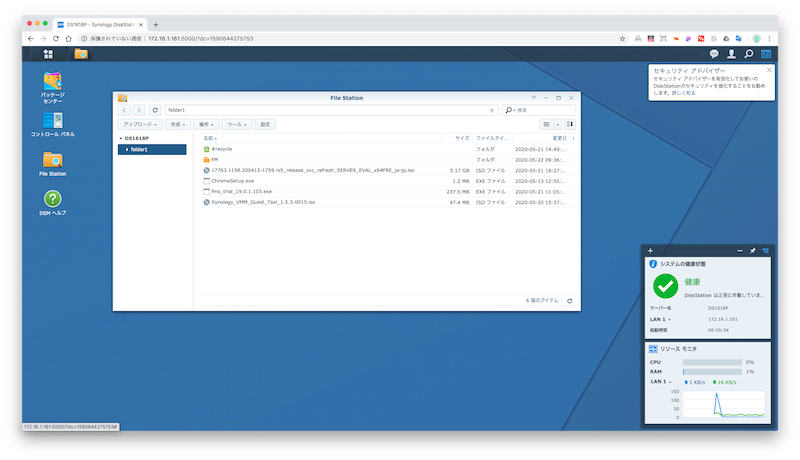Toggle the widgets panel icon in taskbar
800x460 pixels.
[x=766, y=54]
